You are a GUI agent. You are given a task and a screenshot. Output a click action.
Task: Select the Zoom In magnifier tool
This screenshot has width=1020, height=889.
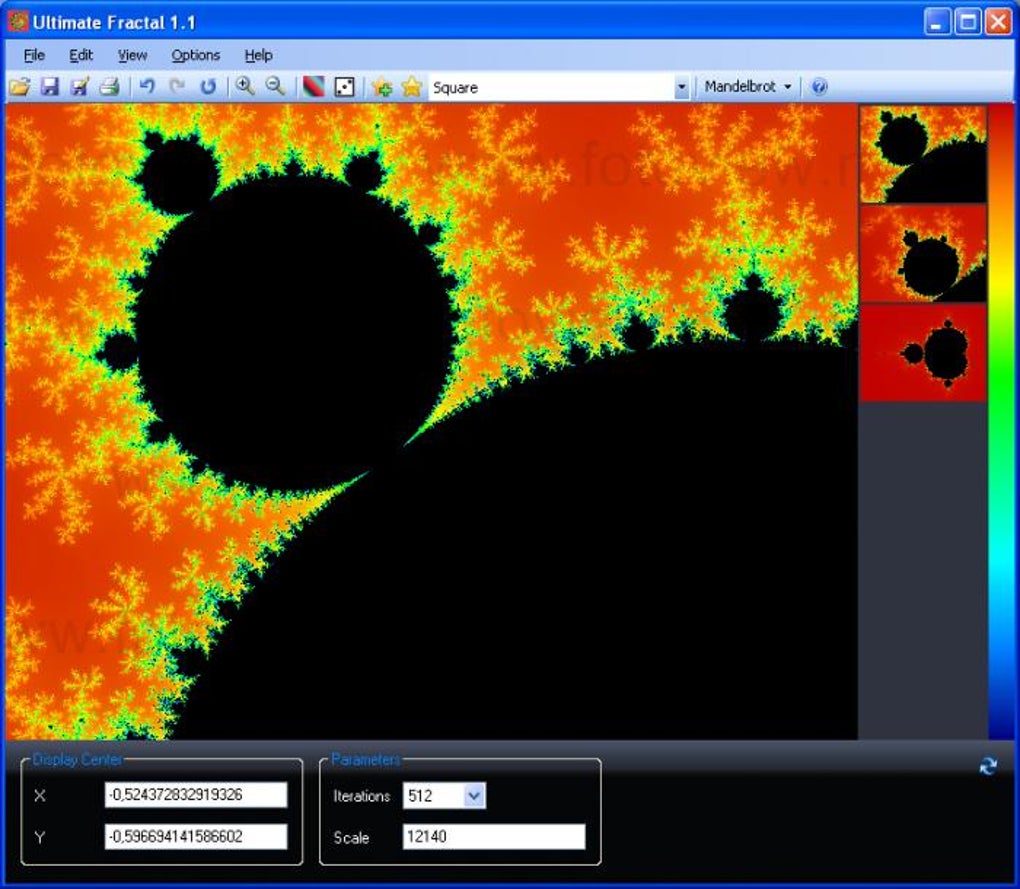pos(243,87)
